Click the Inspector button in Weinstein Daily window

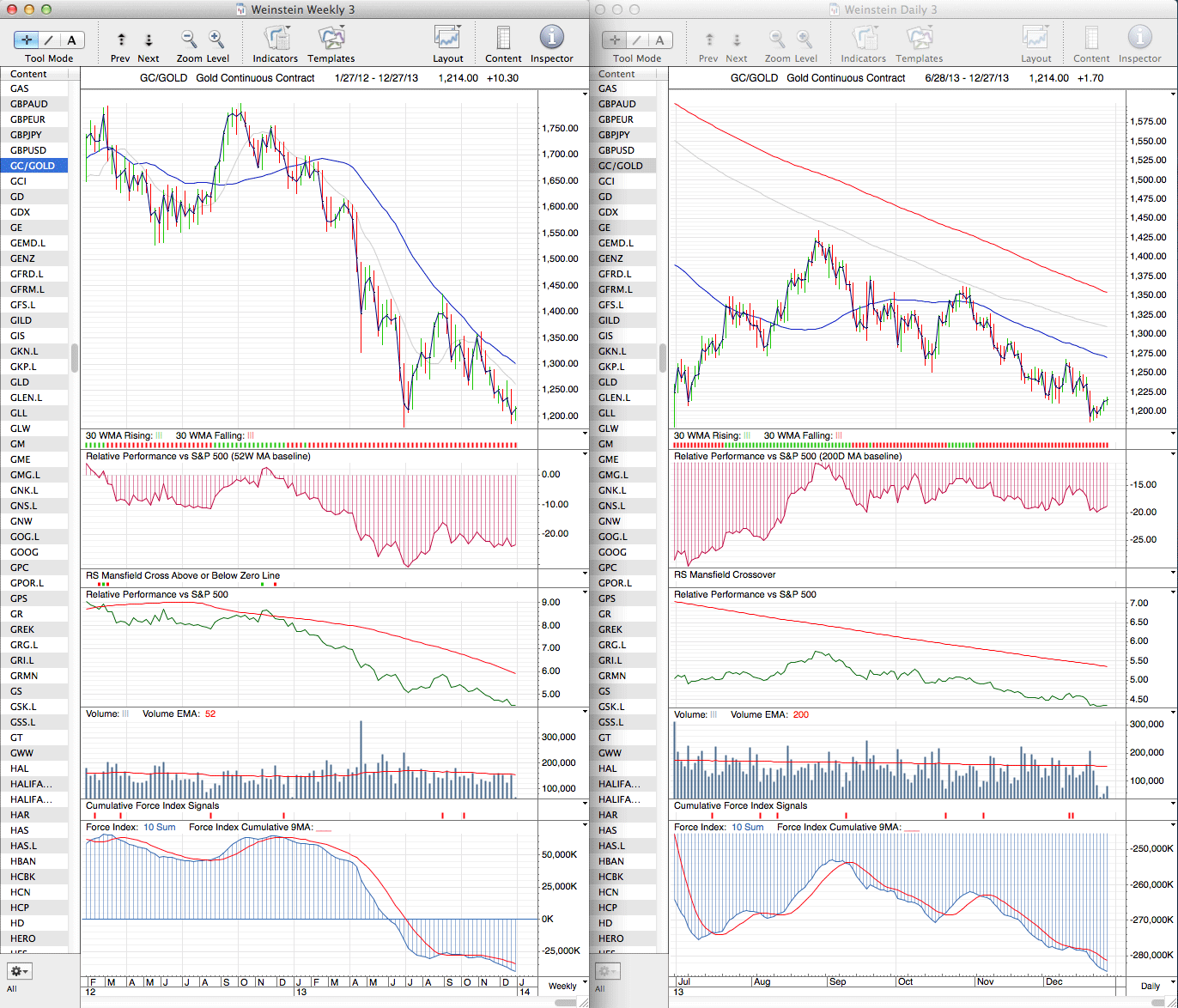[1139, 39]
